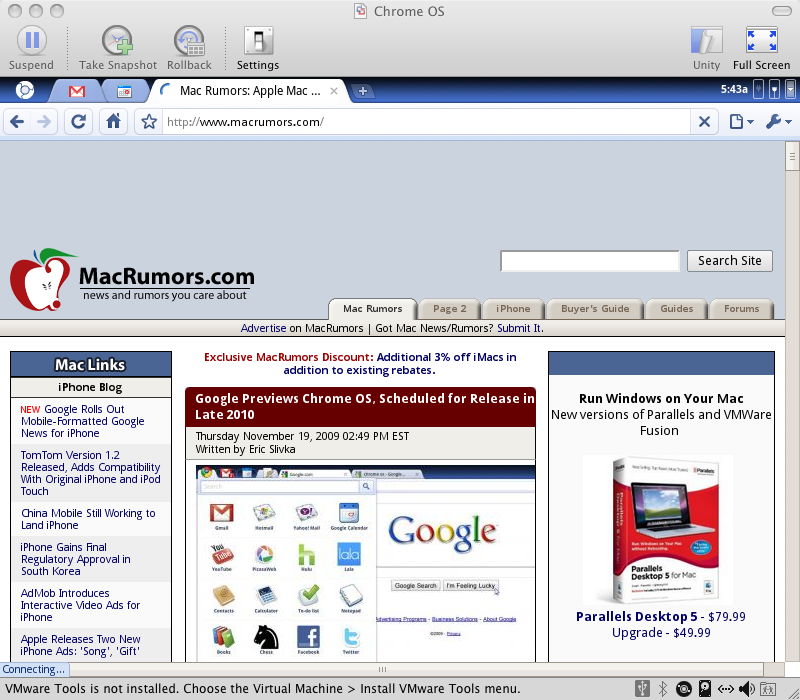Close the Mac Rumors browser tab
Image resolution: width=800 pixels, height=700 pixels.
pyautogui.click(x=334, y=91)
